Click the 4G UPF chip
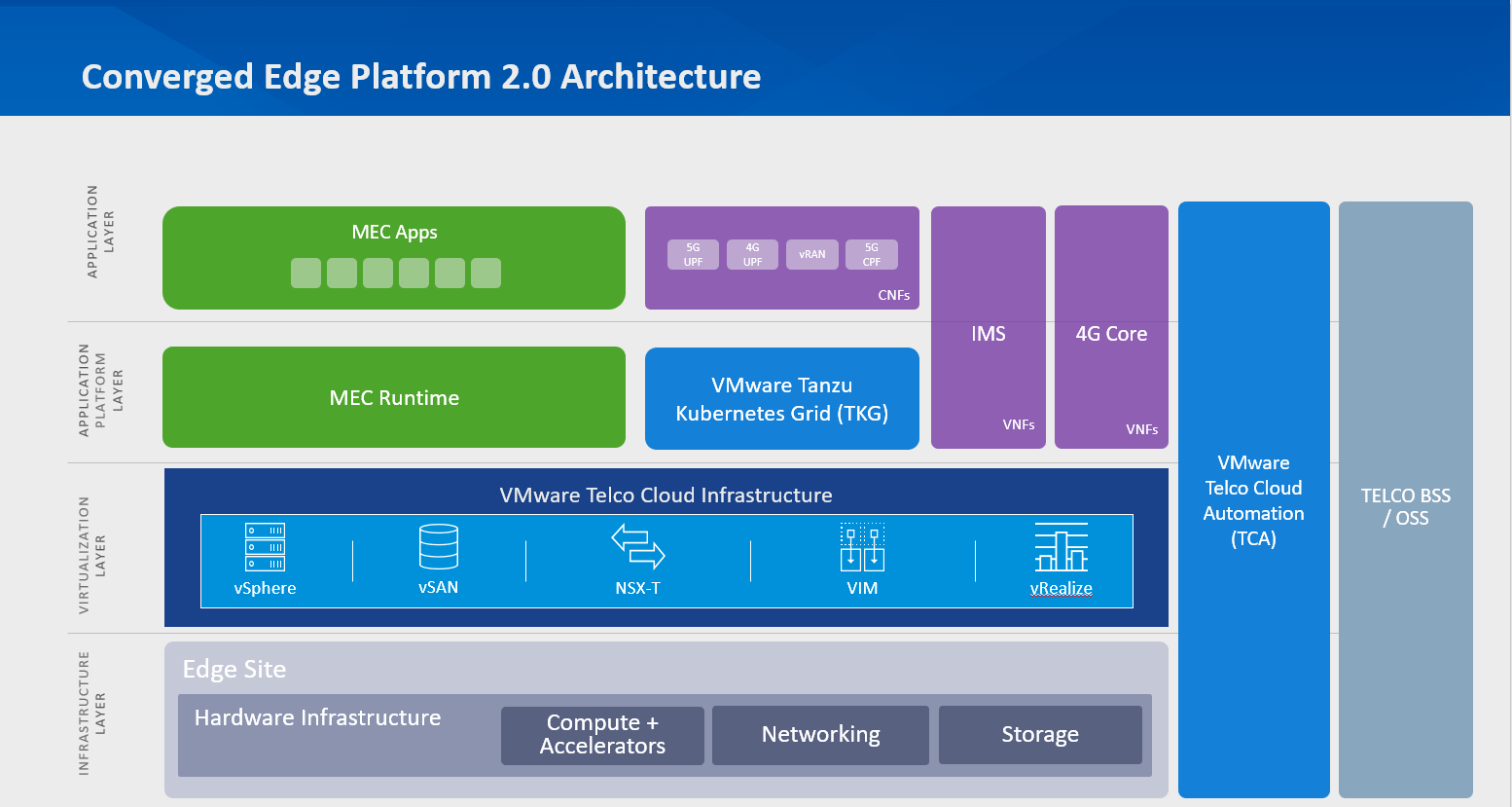The width and height of the screenshot is (1512, 807). (752, 254)
